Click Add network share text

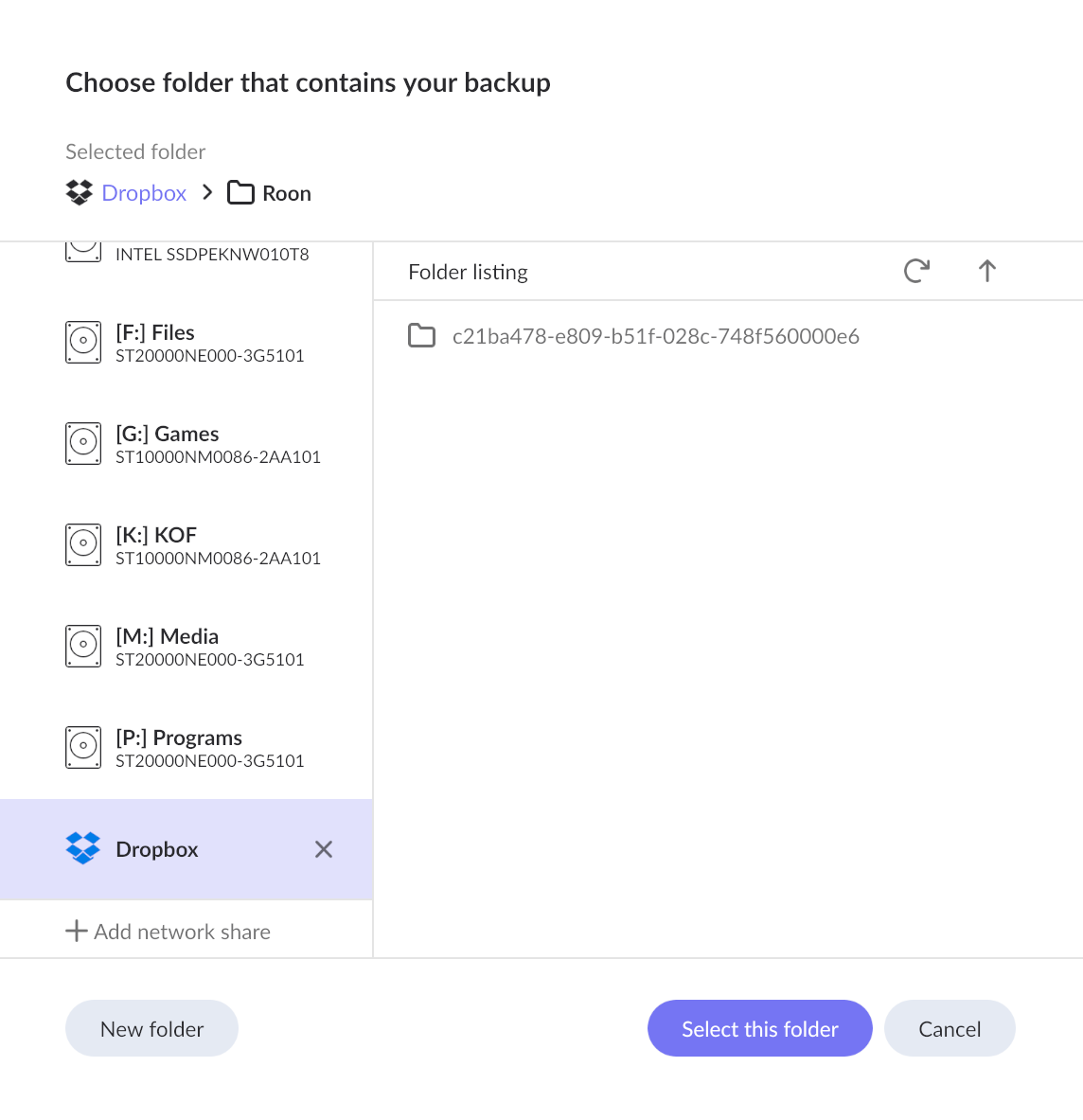pos(182,932)
